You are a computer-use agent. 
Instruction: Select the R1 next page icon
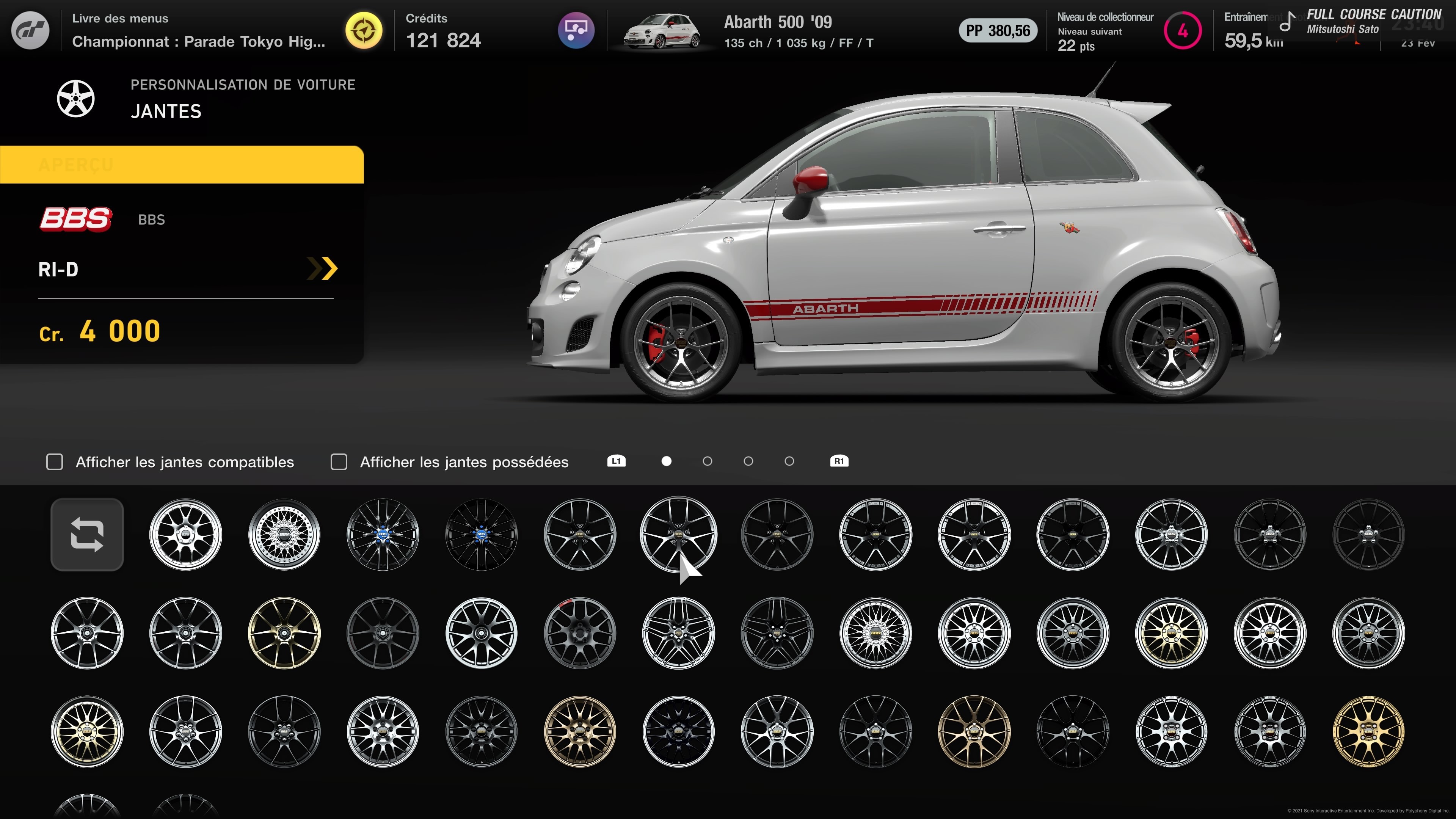click(839, 461)
